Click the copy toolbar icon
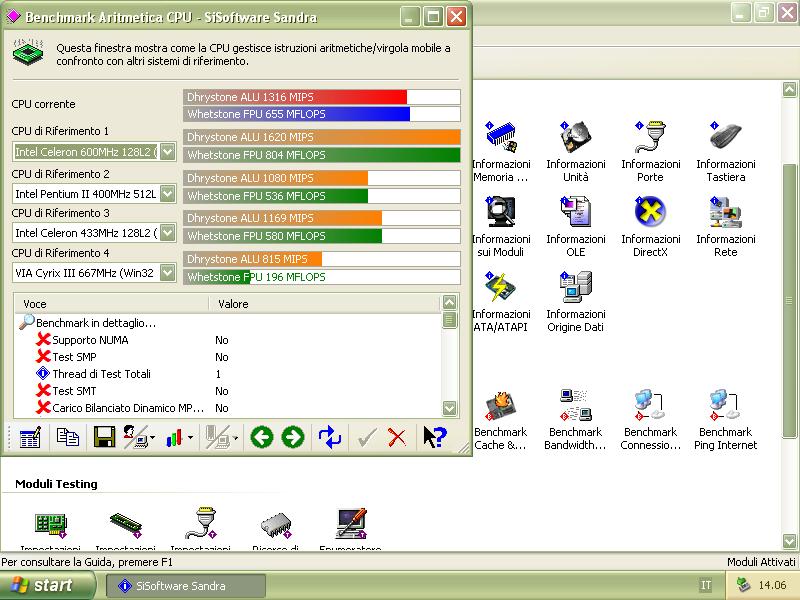 pos(68,437)
